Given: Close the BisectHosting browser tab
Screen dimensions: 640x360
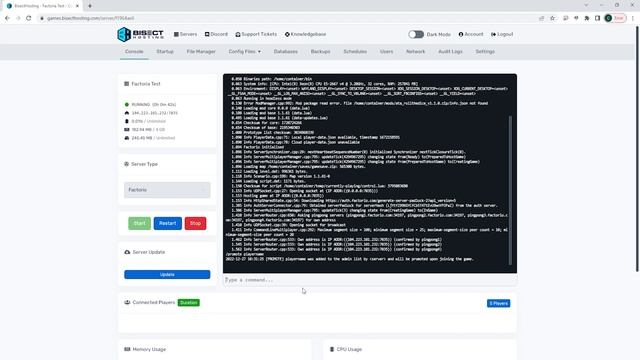Looking at the screenshot, I should pos(77,6).
